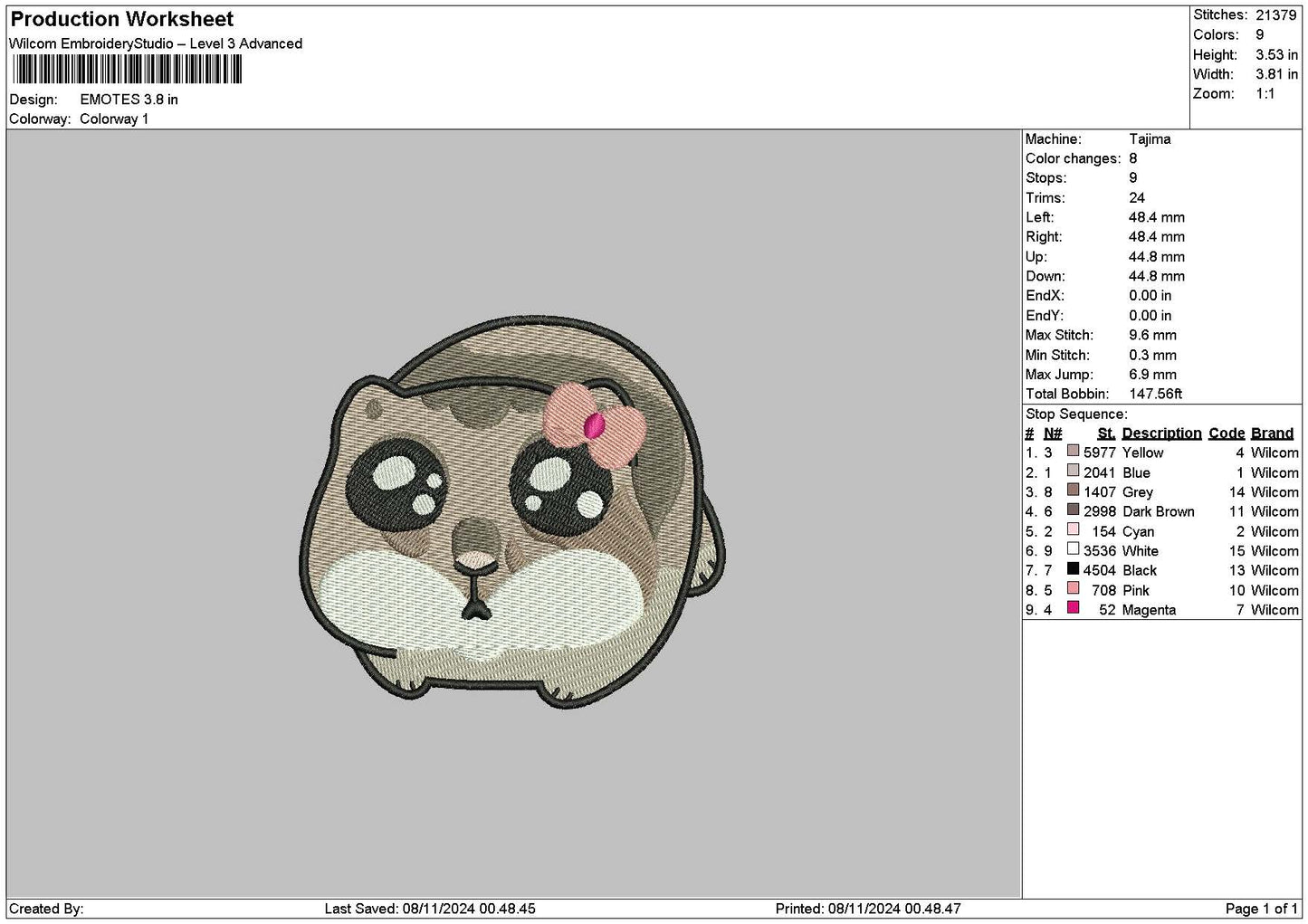The width and height of the screenshot is (1308, 924).
Task: Click the 'Description' column header
Action: coord(1161,433)
